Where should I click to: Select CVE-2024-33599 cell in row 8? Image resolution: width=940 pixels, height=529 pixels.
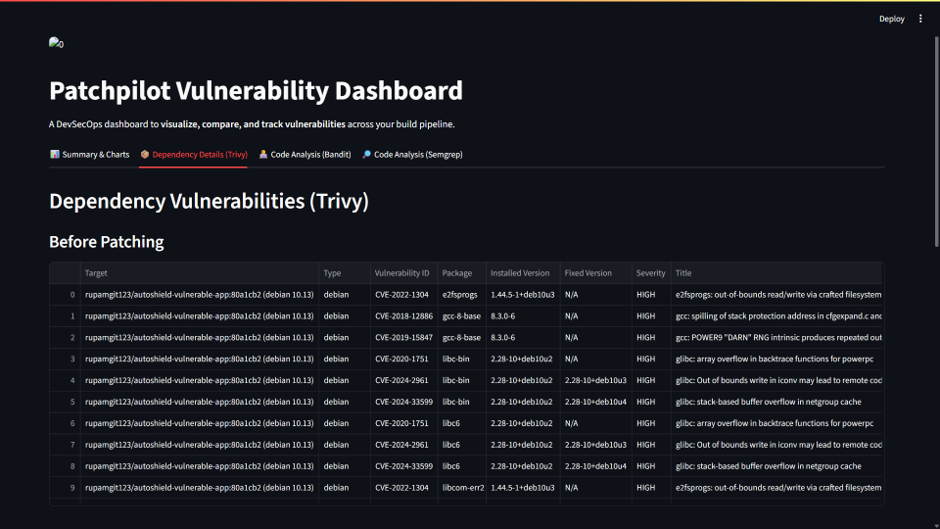[x=404, y=466]
